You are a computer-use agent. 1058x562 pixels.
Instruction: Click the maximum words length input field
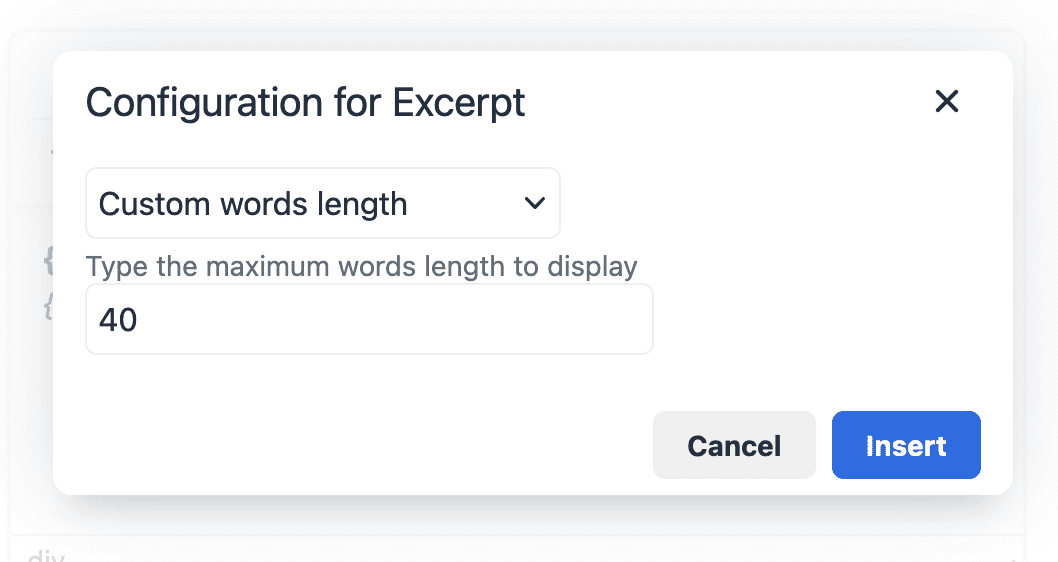point(369,320)
